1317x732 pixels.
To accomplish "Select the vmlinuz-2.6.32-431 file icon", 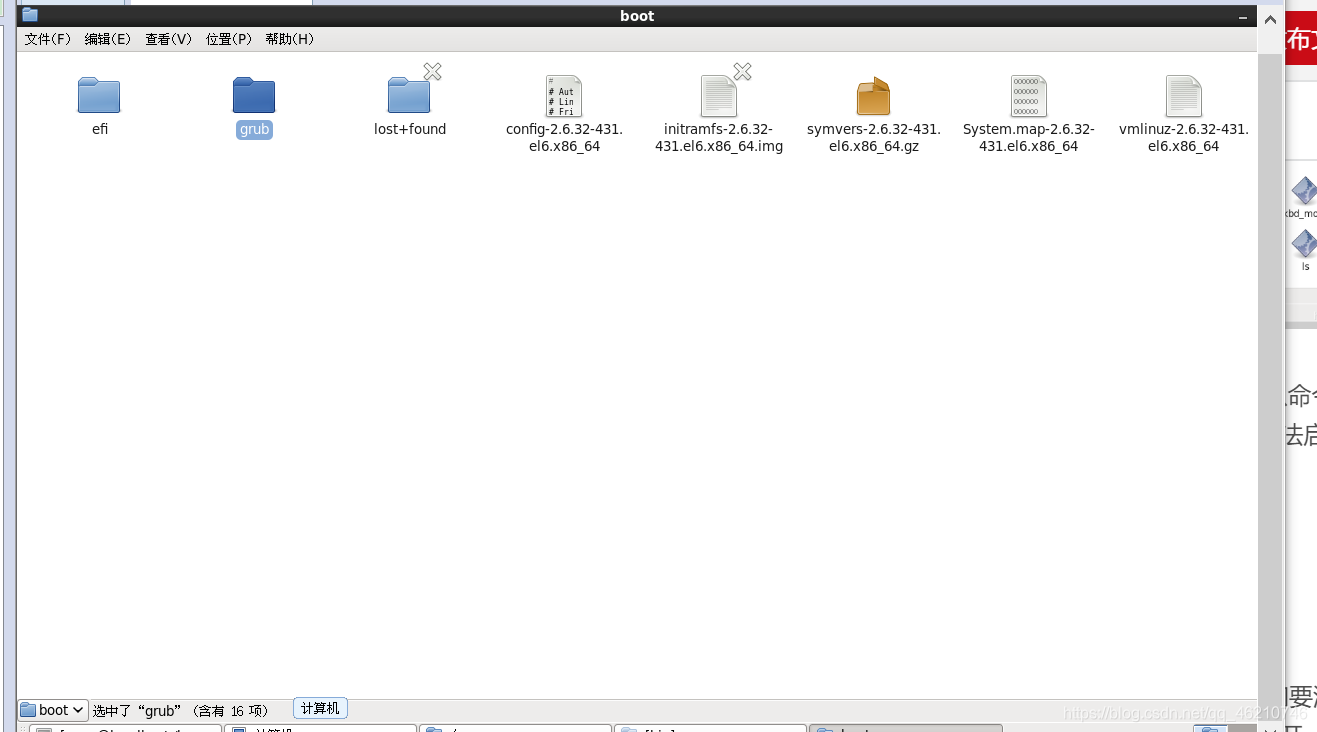I will coord(1184,96).
